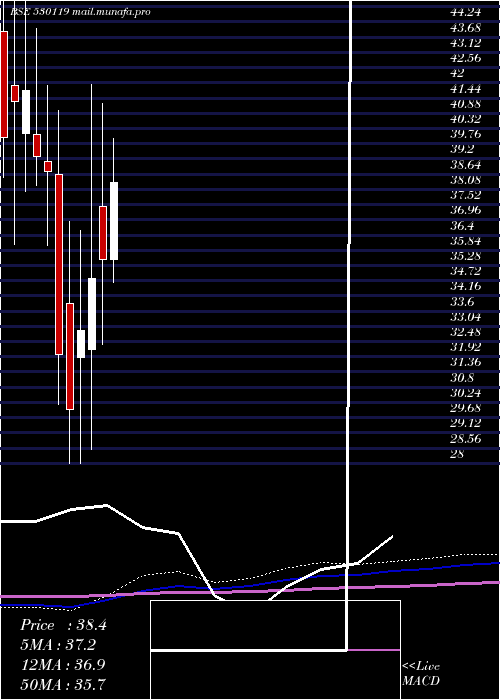The width and height of the screenshot is (500, 700).
Task: Click the 38.08 price axis label
Action: click(x=466, y=180)
